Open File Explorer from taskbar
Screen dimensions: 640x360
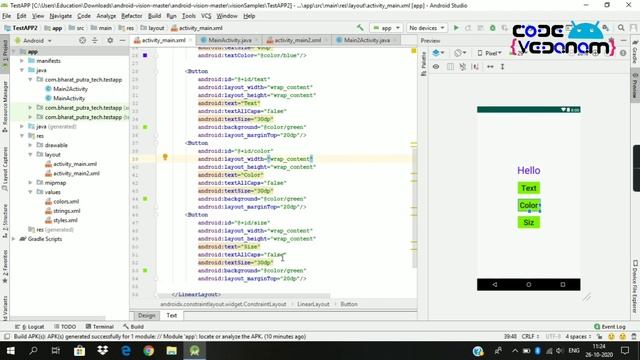[171, 351]
